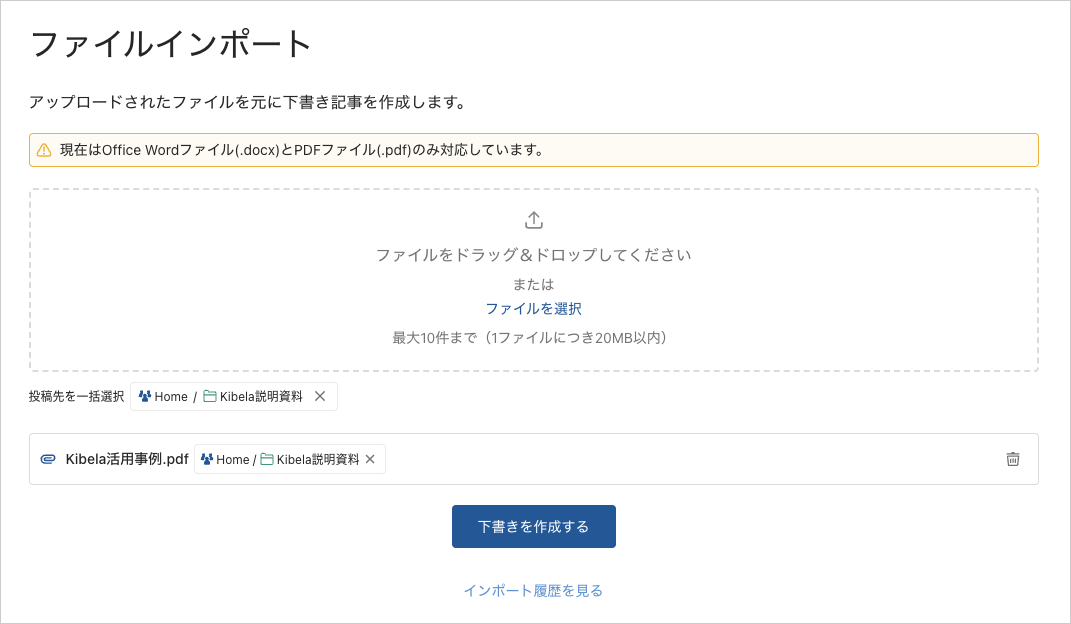This screenshot has height=624, width=1071.
Task: Open destination picker for Kibela活用事例.pdf
Action: (289, 459)
